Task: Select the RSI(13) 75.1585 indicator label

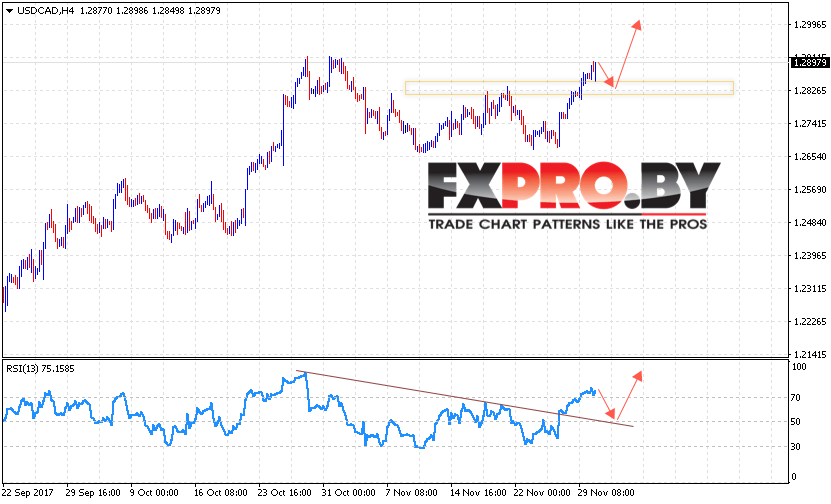Action: (40, 368)
